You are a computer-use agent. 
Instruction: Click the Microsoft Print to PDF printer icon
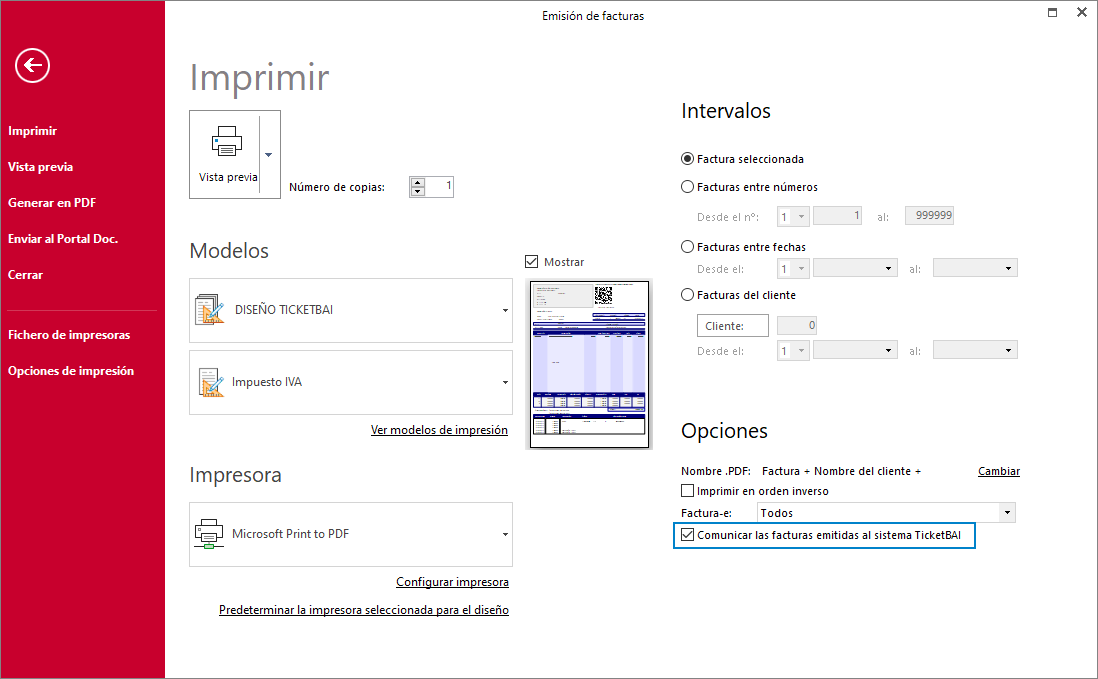[209, 534]
